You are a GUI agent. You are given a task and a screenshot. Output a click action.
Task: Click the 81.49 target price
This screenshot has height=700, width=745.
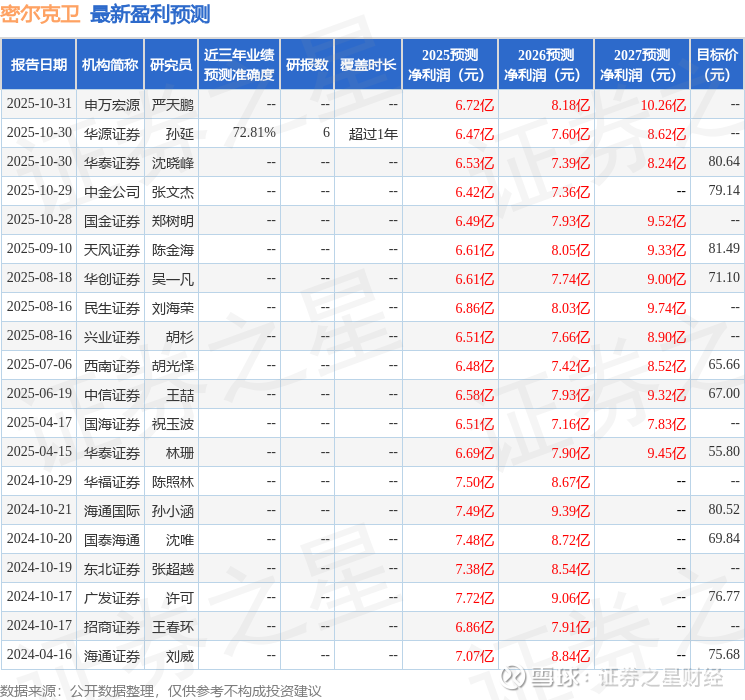point(724,249)
